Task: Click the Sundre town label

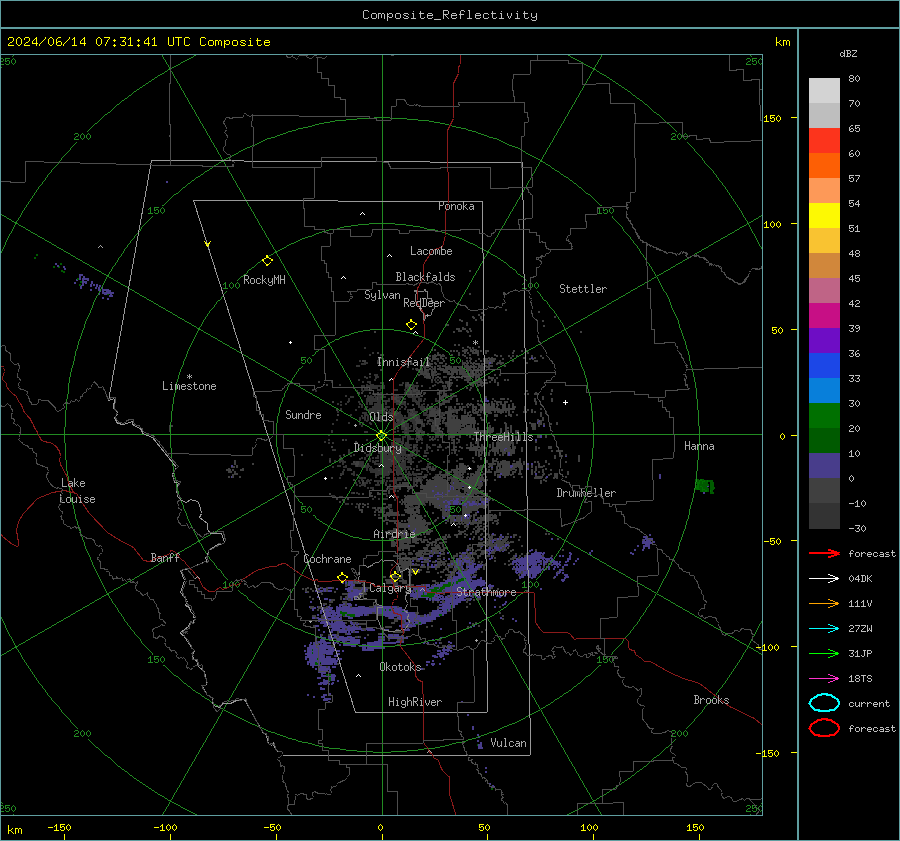Action: pos(303,415)
